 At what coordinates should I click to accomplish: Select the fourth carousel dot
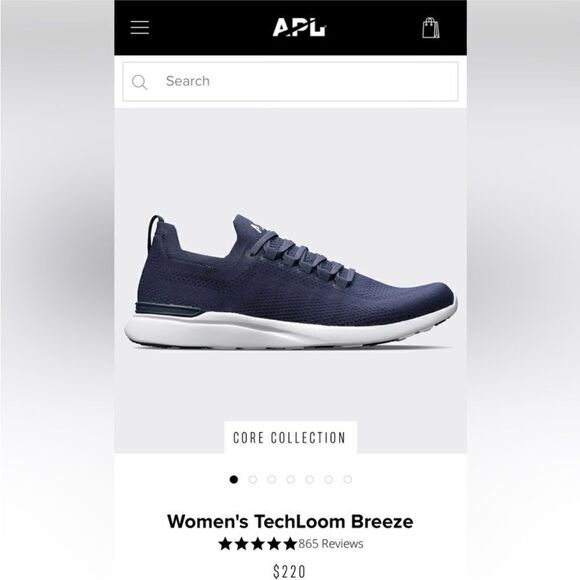(291, 479)
